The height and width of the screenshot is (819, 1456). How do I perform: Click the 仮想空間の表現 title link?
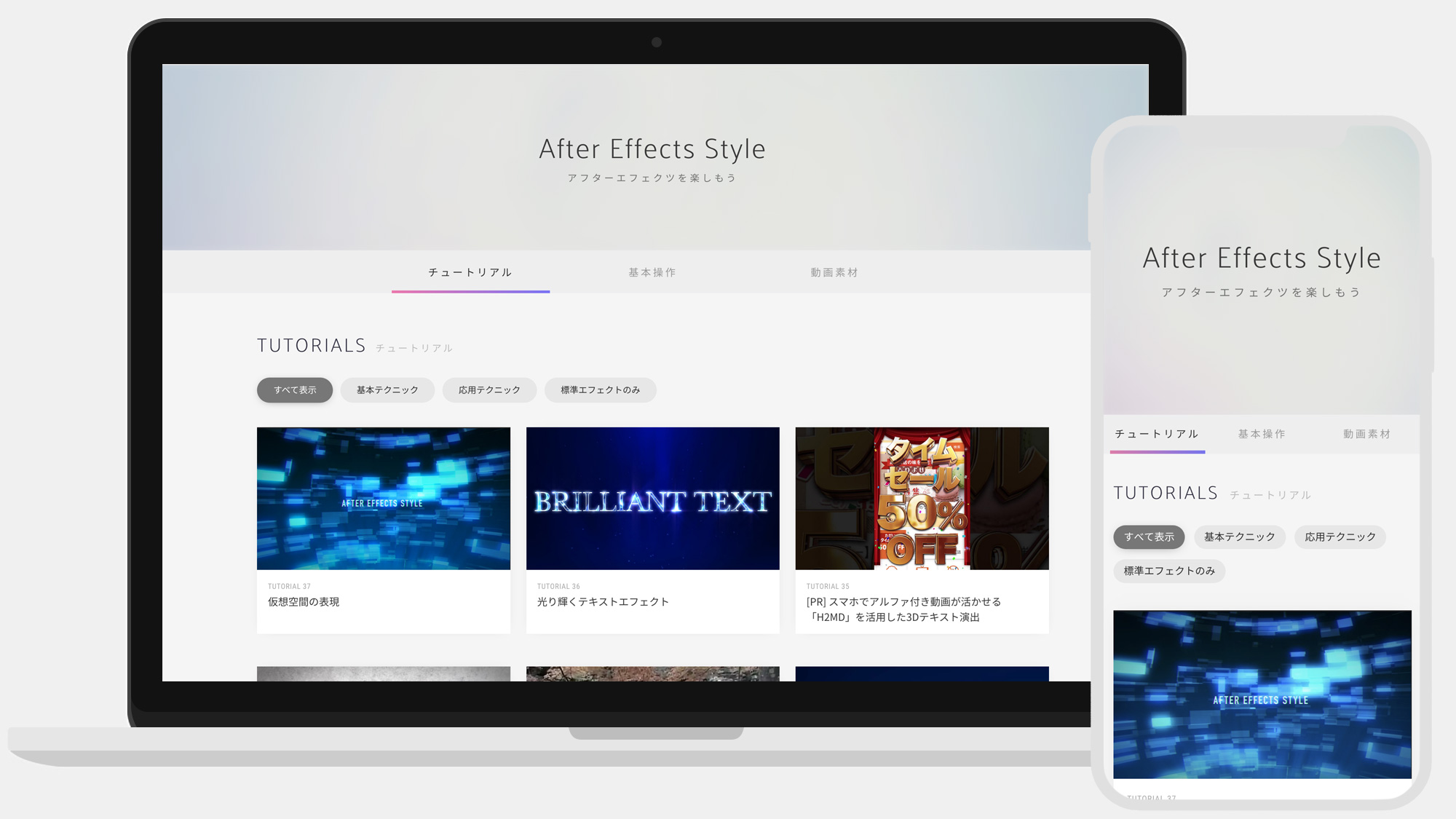[x=304, y=602]
